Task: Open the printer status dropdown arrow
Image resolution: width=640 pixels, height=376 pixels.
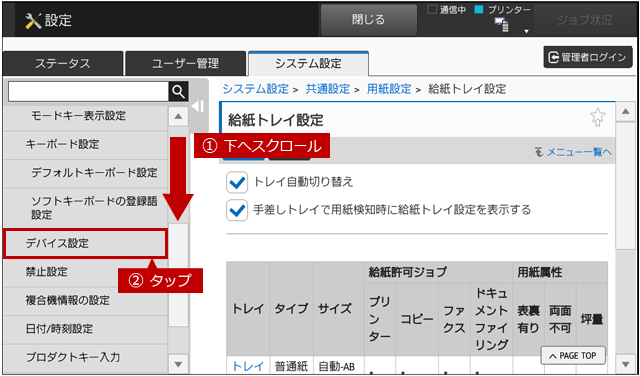Action: point(527,31)
